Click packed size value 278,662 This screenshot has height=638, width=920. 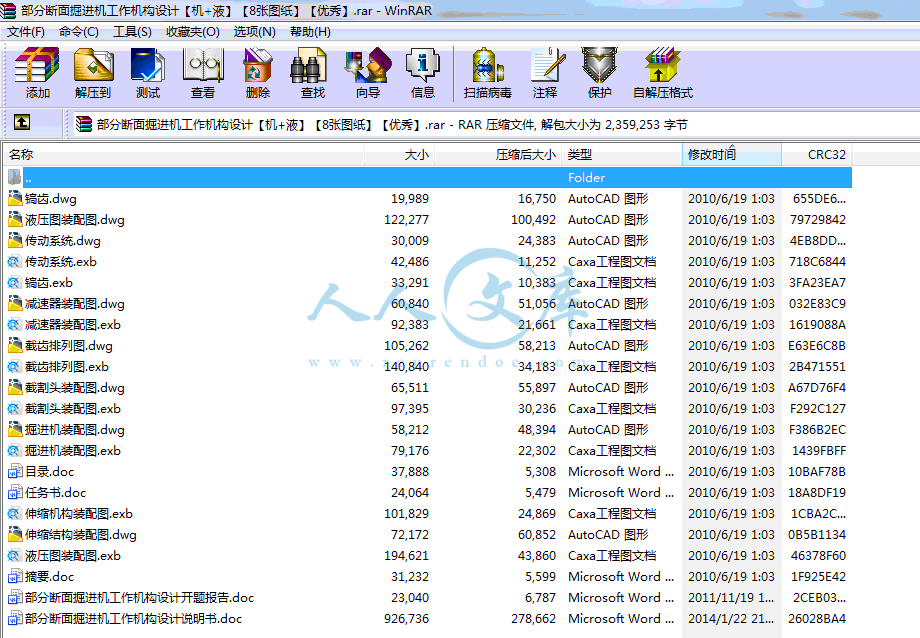[x=533, y=619]
